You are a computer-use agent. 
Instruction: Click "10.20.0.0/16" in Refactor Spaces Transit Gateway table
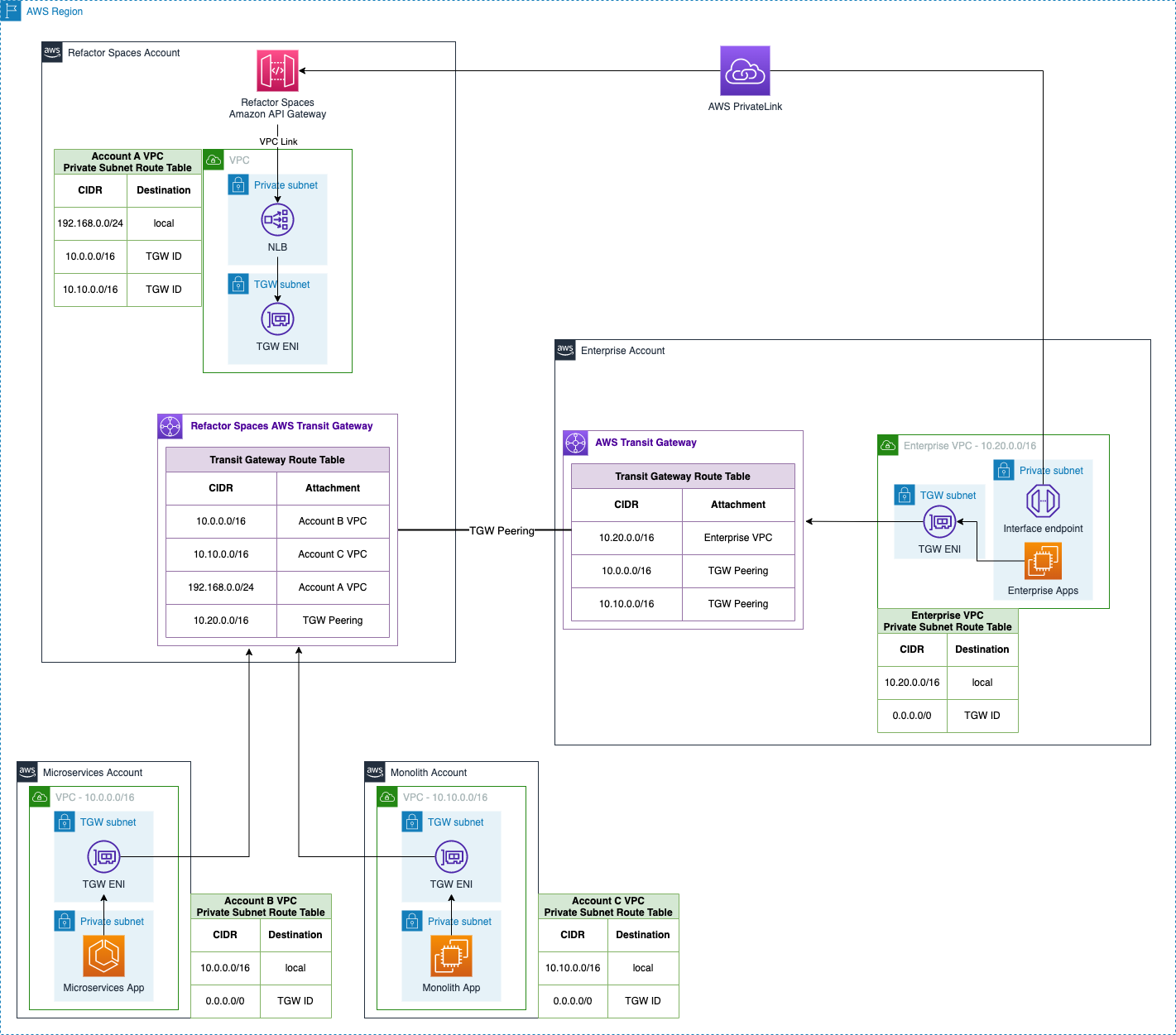pos(221,621)
